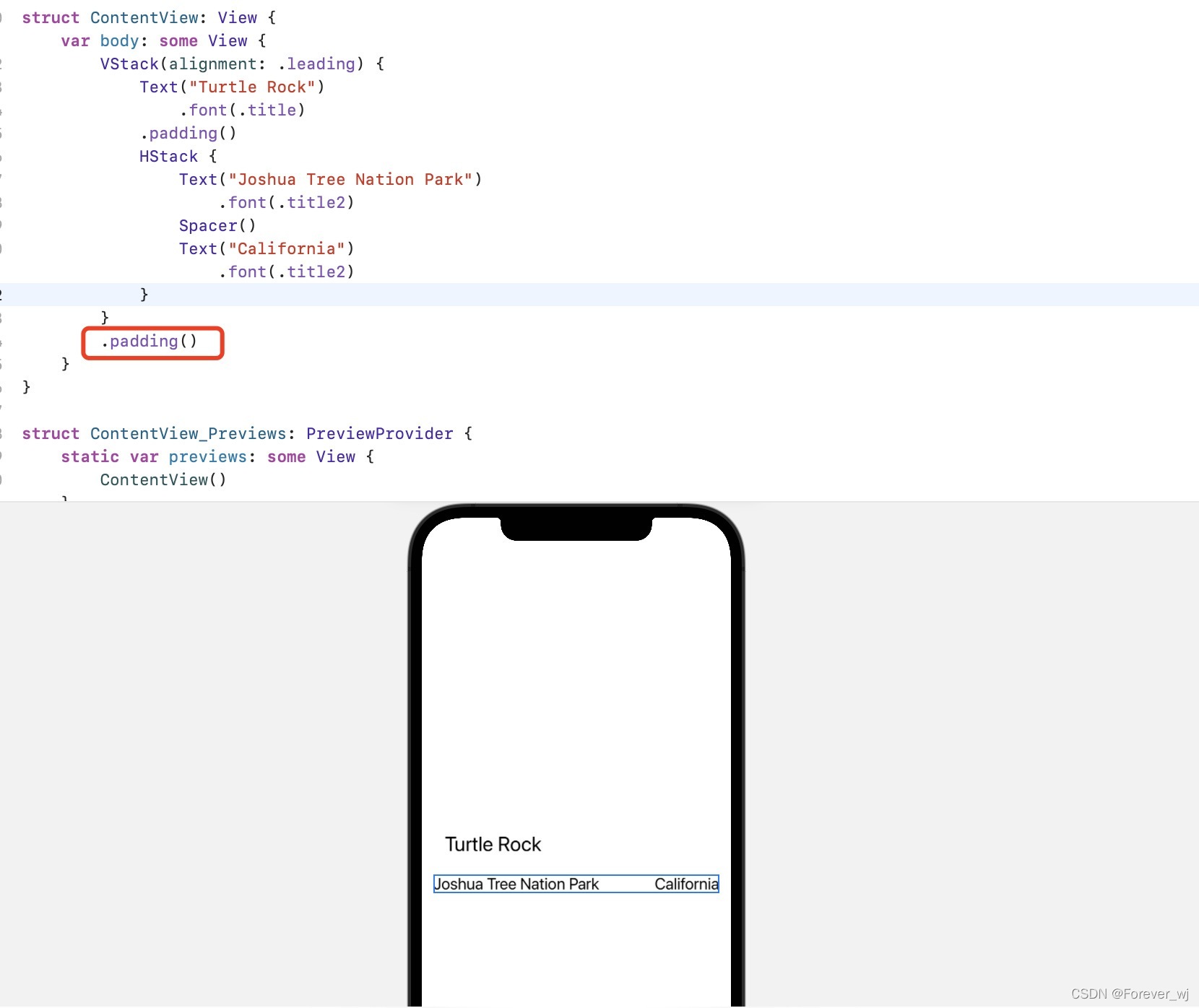The width and height of the screenshot is (1199, 1008).
Task: Select Joshua Tree Nation Park preview text
Action: (516, 884)
